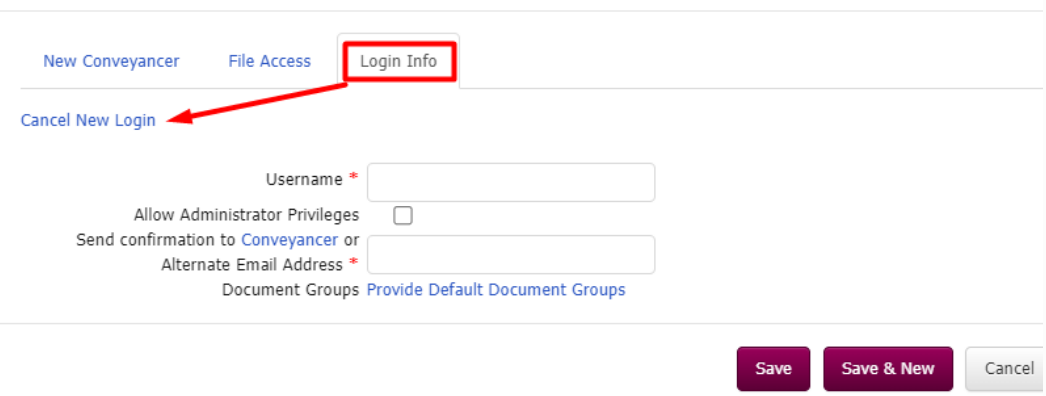
Task: Select the Login Info tab
Action: click(x=398, y=61)
